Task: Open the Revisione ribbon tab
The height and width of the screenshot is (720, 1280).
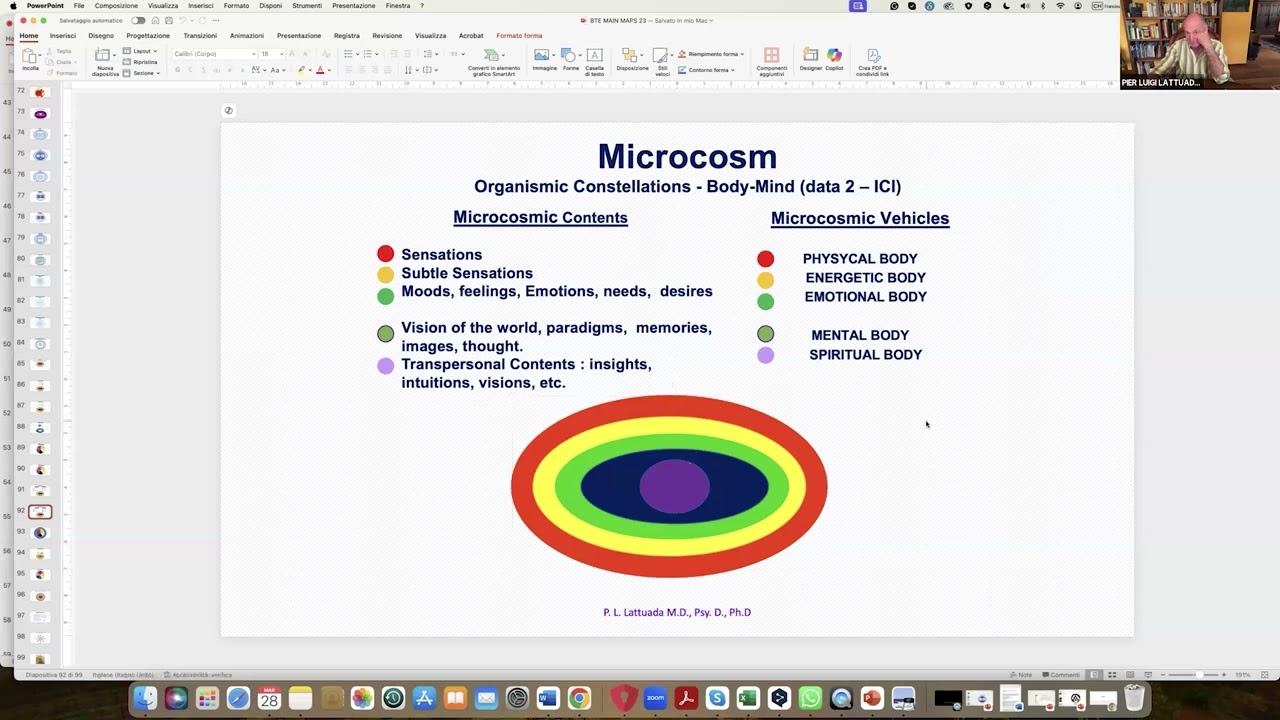Action: pyautogui.click(x=387, y=35)
